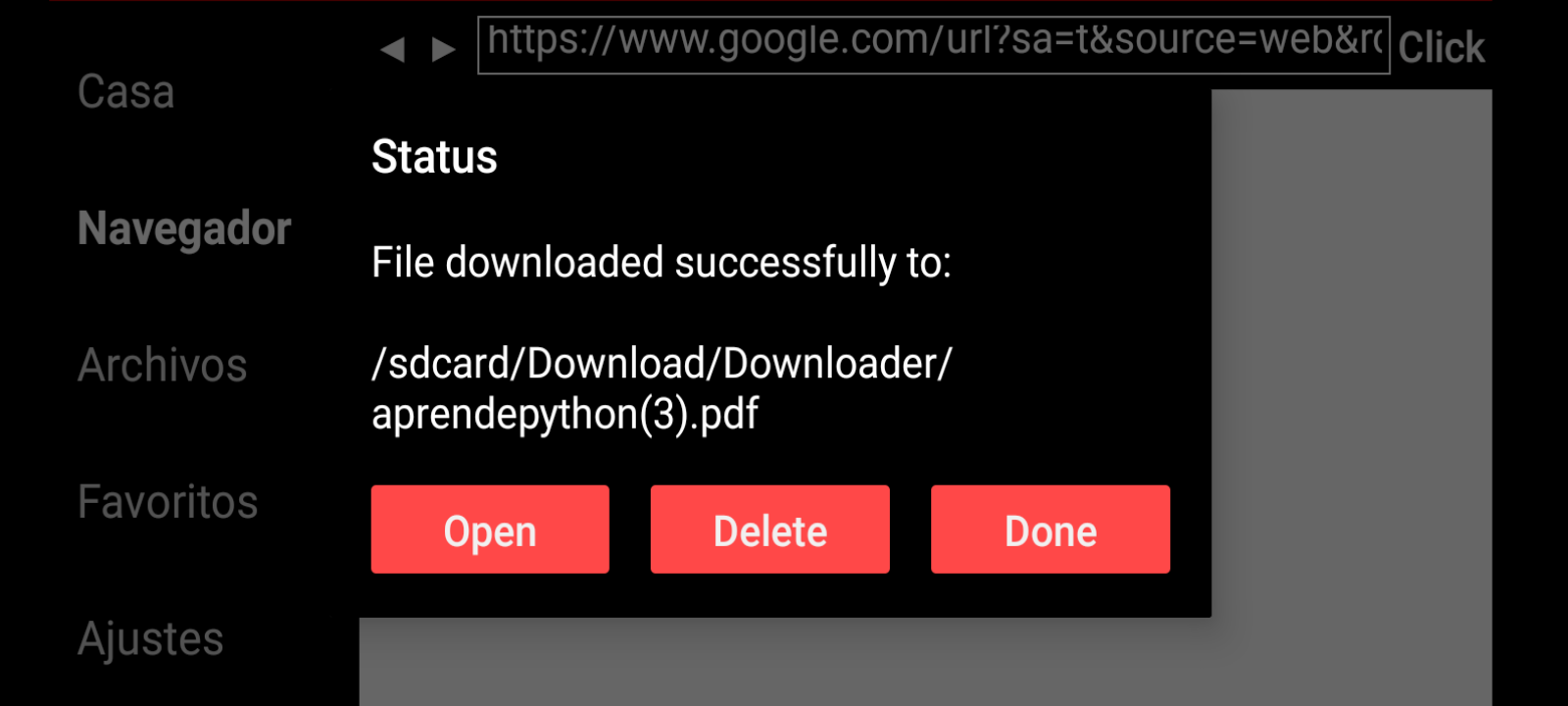Open the Favoritos list
This screenshot has width=1568, height=706.
pos(168,502)
